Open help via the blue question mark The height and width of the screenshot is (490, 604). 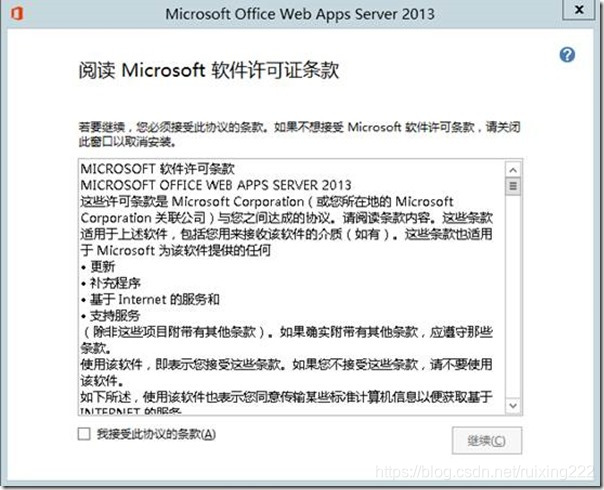567,55
